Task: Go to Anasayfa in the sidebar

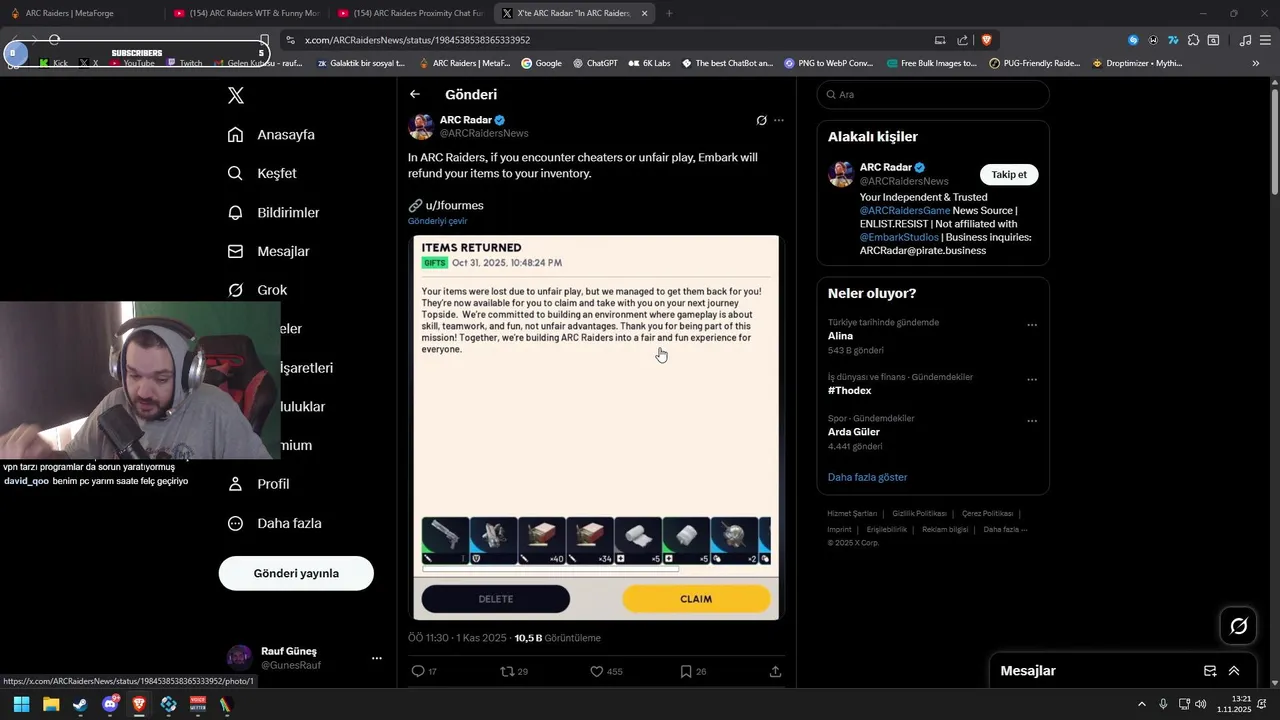Action: 271,134
